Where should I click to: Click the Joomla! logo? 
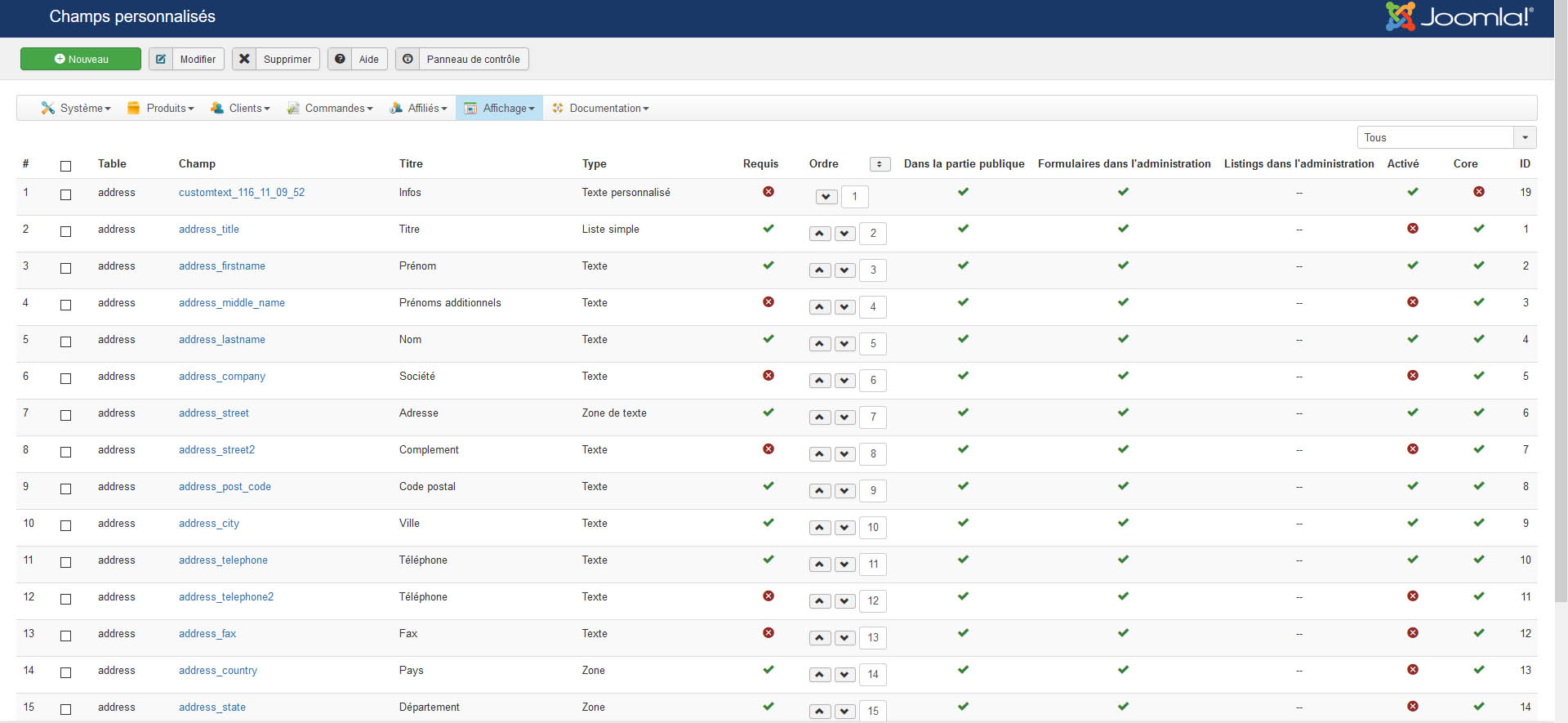click(x=1459, y=17)
